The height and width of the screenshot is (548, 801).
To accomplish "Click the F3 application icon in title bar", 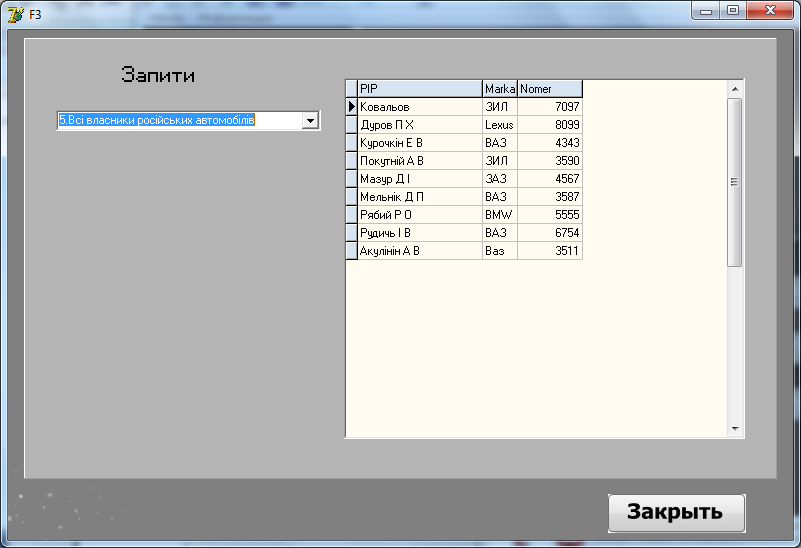I will 15,15.
